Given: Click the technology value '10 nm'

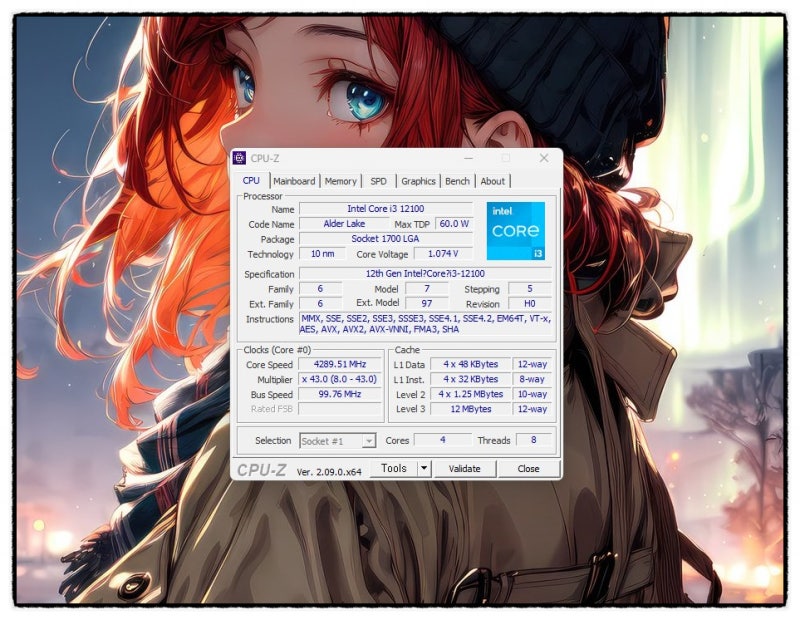Looking at the screenshot, I should [322, 254].
